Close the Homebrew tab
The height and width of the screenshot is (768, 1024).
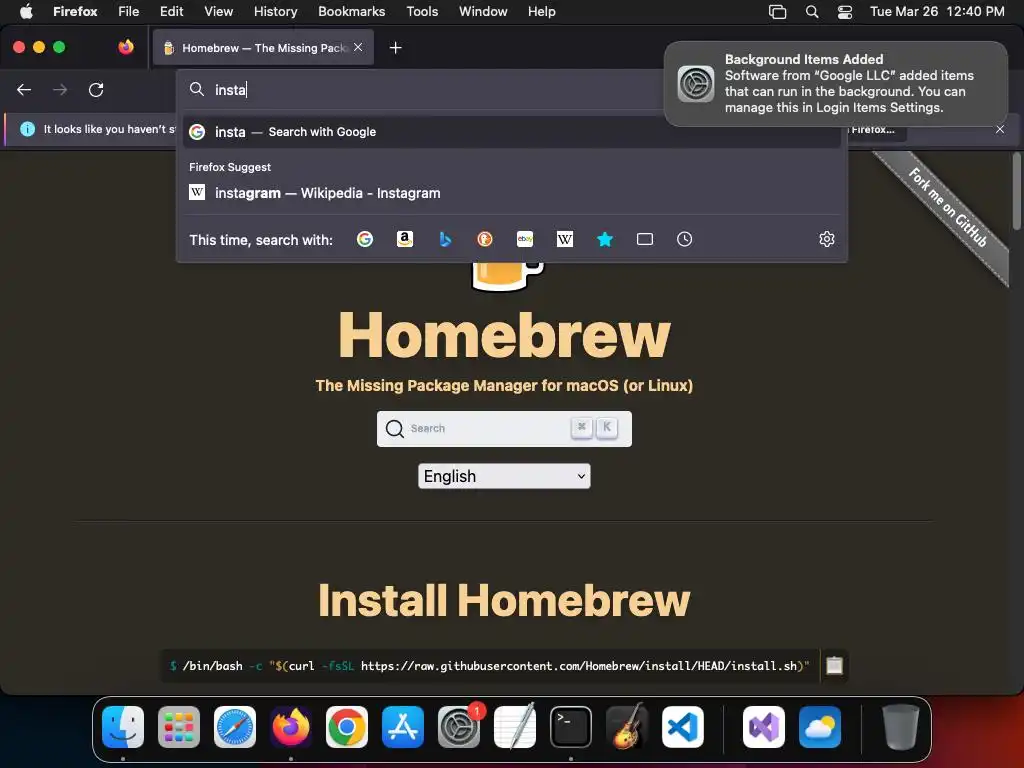click(358, 47)
